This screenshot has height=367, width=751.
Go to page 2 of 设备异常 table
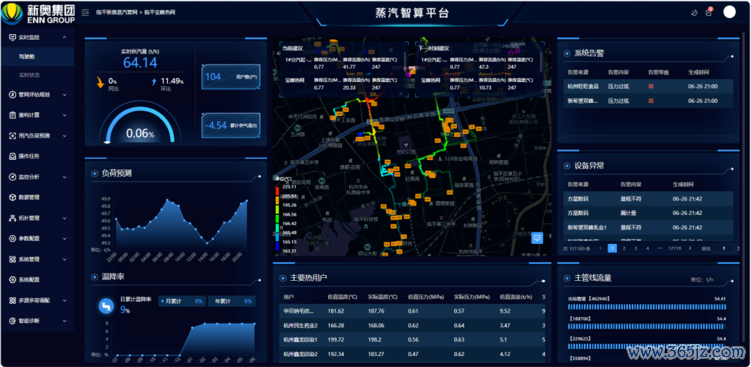pos(624,248)
